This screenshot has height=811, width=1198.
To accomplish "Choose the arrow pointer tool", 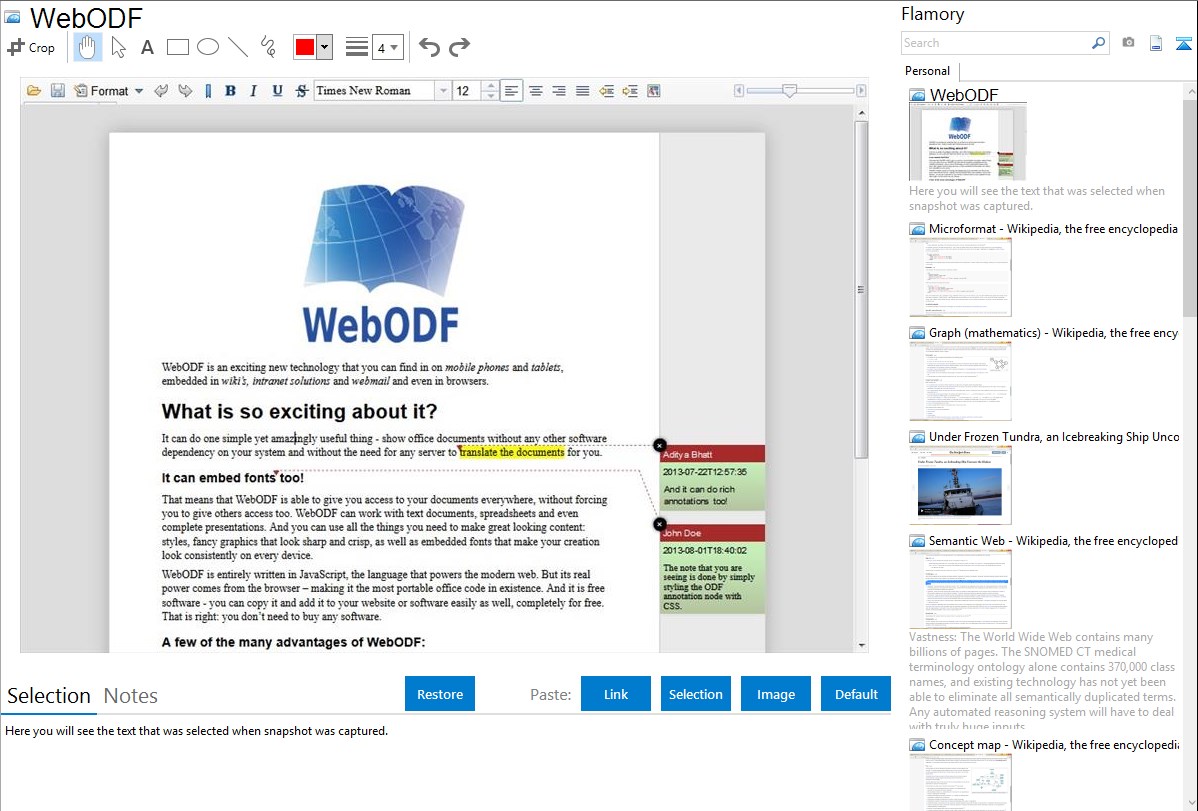I will tap(118, 47).
